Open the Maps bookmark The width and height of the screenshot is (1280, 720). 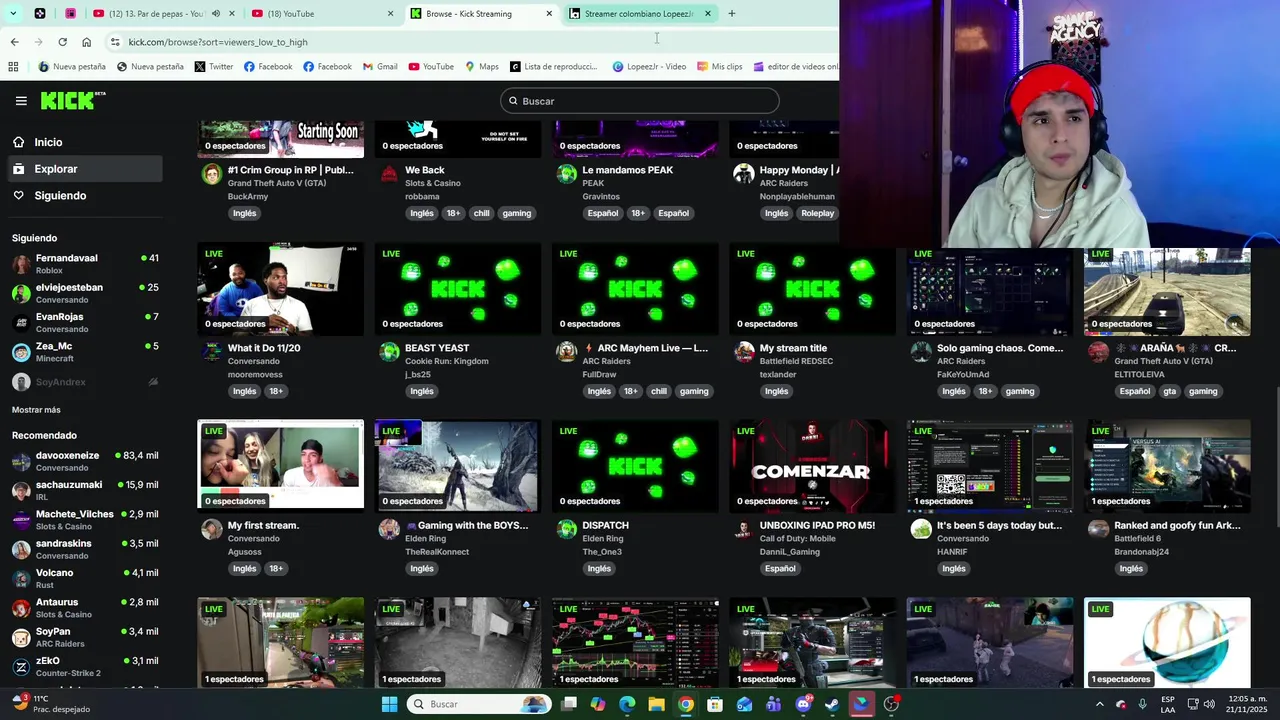[x=481, y=67]
